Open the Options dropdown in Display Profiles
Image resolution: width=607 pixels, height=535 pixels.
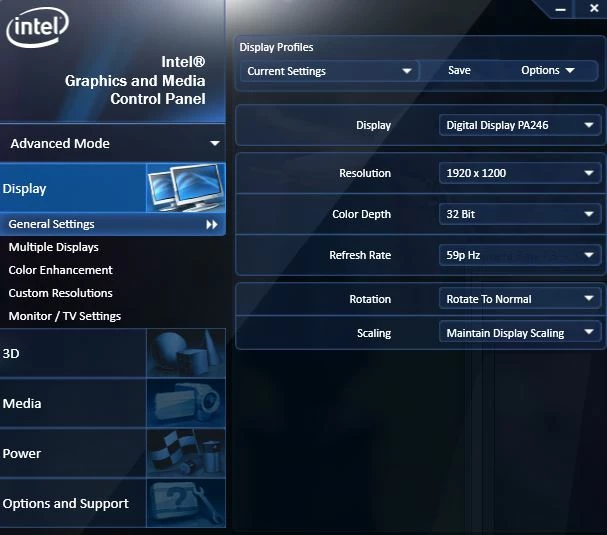547,70
